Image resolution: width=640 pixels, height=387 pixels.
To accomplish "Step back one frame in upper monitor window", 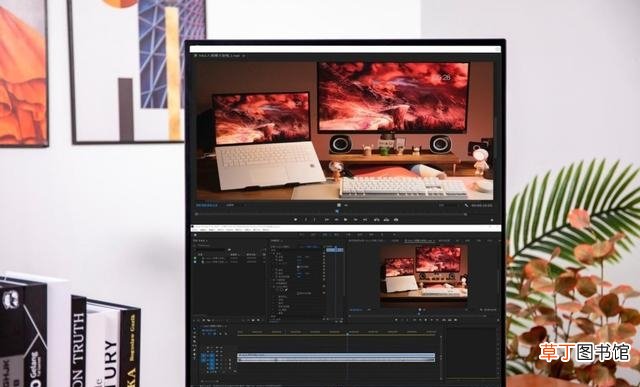I will (x=337, y=220).
